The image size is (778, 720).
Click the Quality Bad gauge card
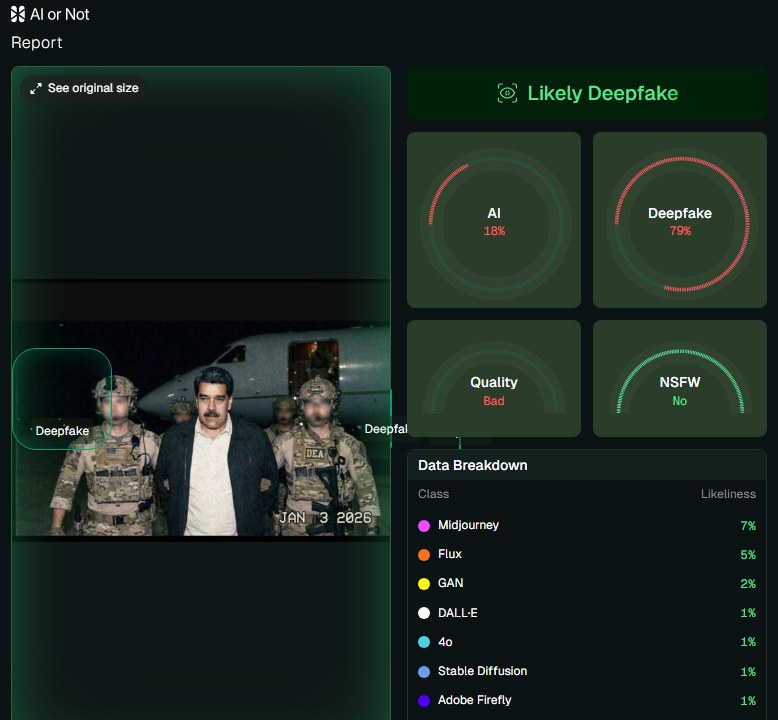493,379
